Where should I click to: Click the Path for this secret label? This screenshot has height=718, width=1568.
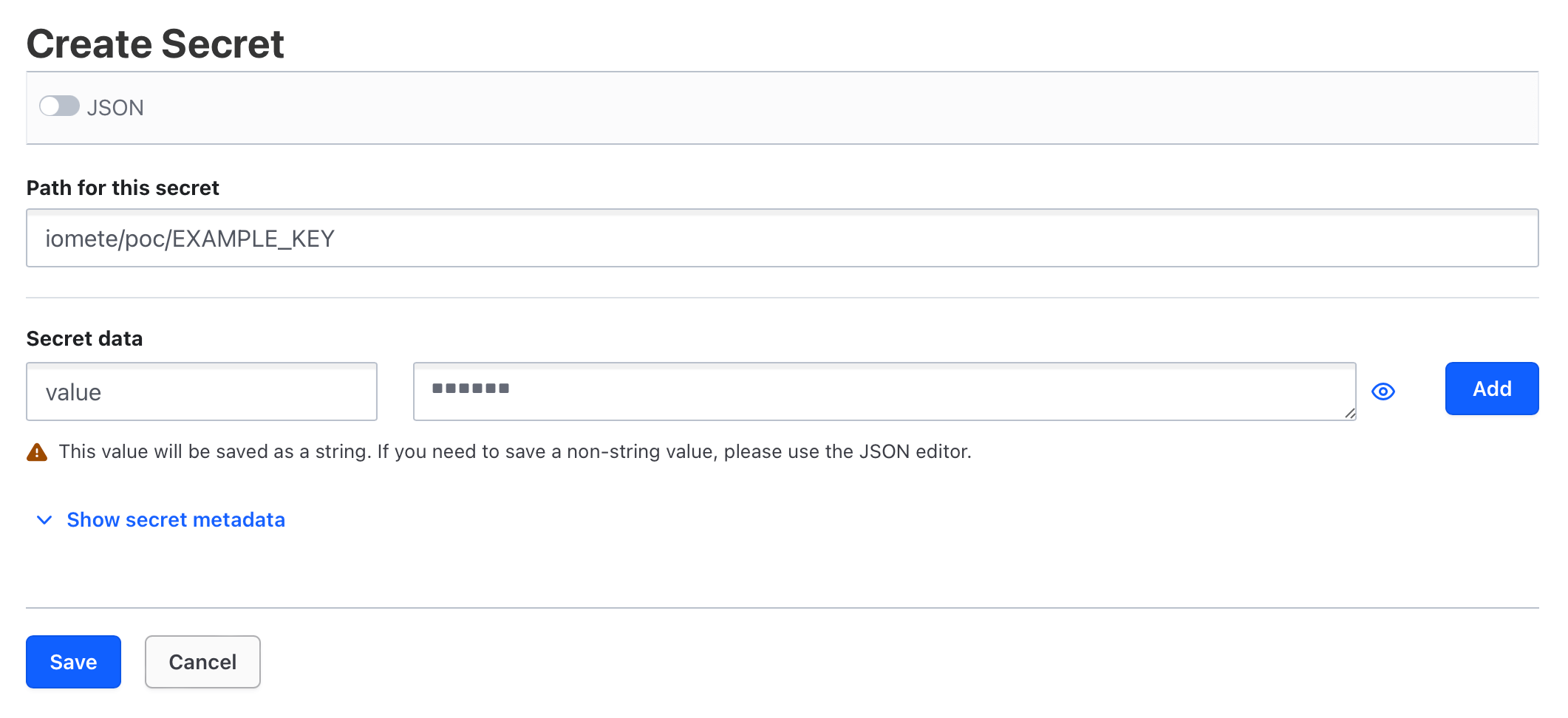tap(123, 188)
